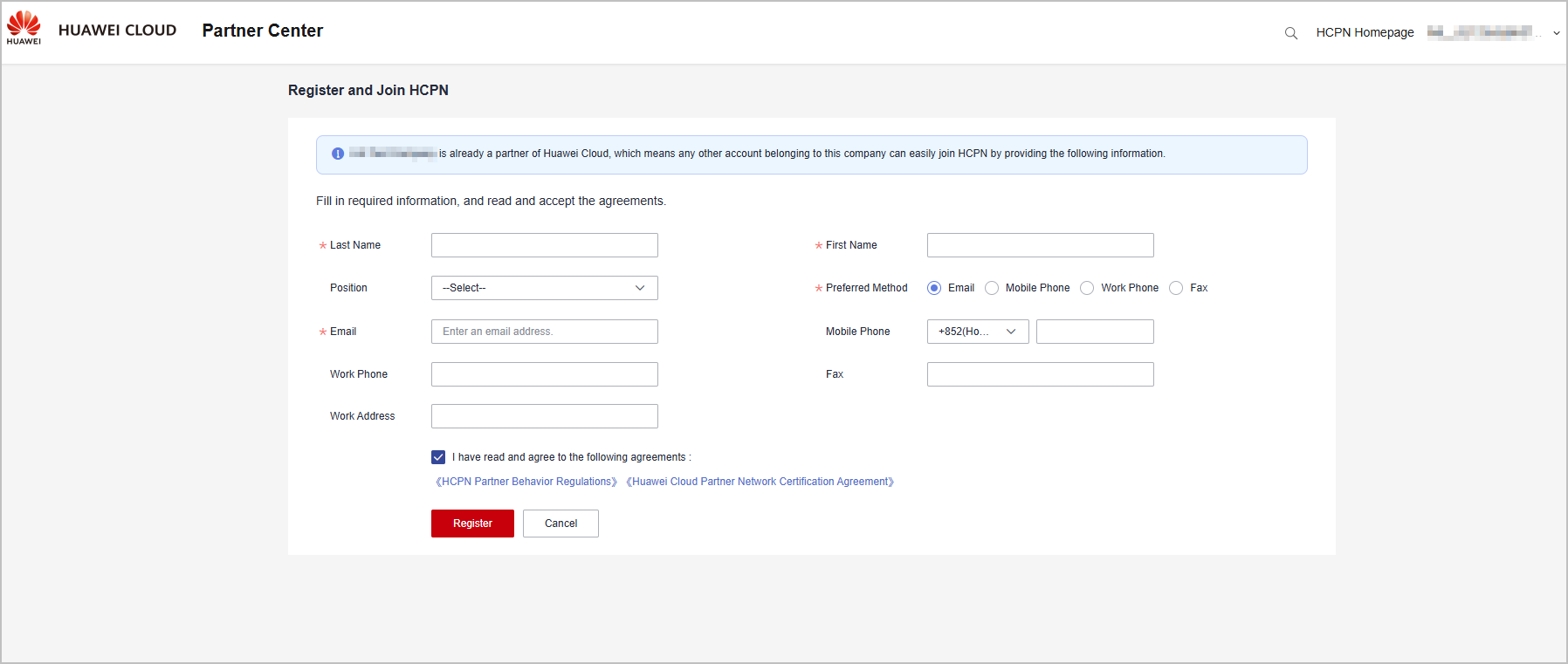Click the Partner Center title
The image size is (1568, 664).
coord(263,31)
